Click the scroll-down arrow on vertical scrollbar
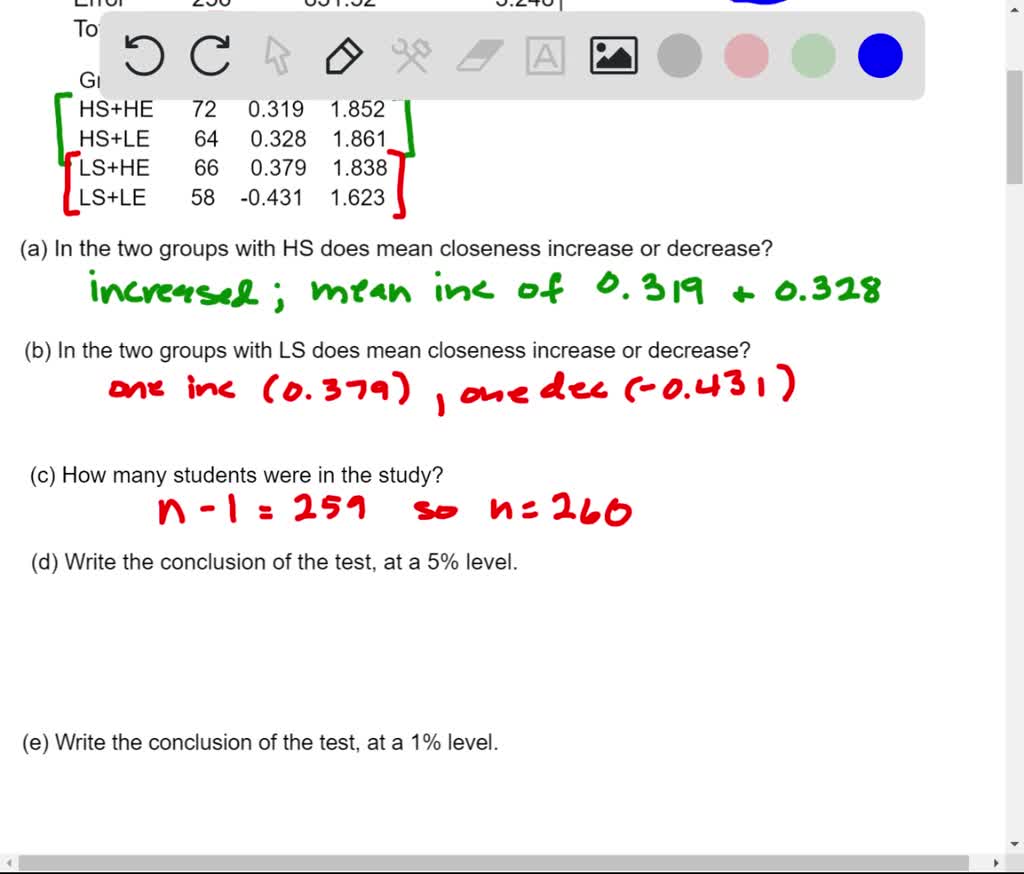1024x874 pixels. pyautogui.click(x=1016, y=845)
